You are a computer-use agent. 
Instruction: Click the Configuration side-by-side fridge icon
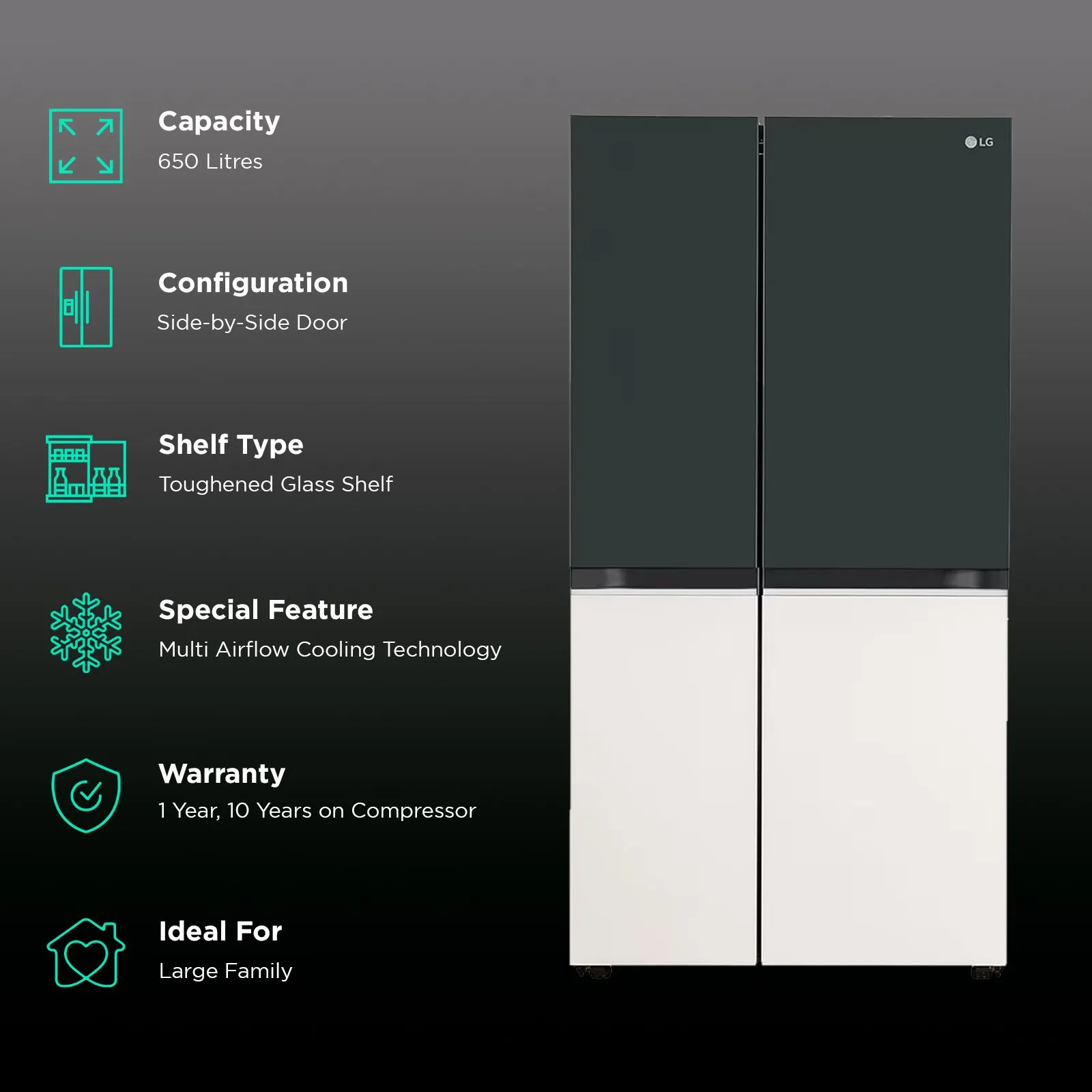point(86,307)
